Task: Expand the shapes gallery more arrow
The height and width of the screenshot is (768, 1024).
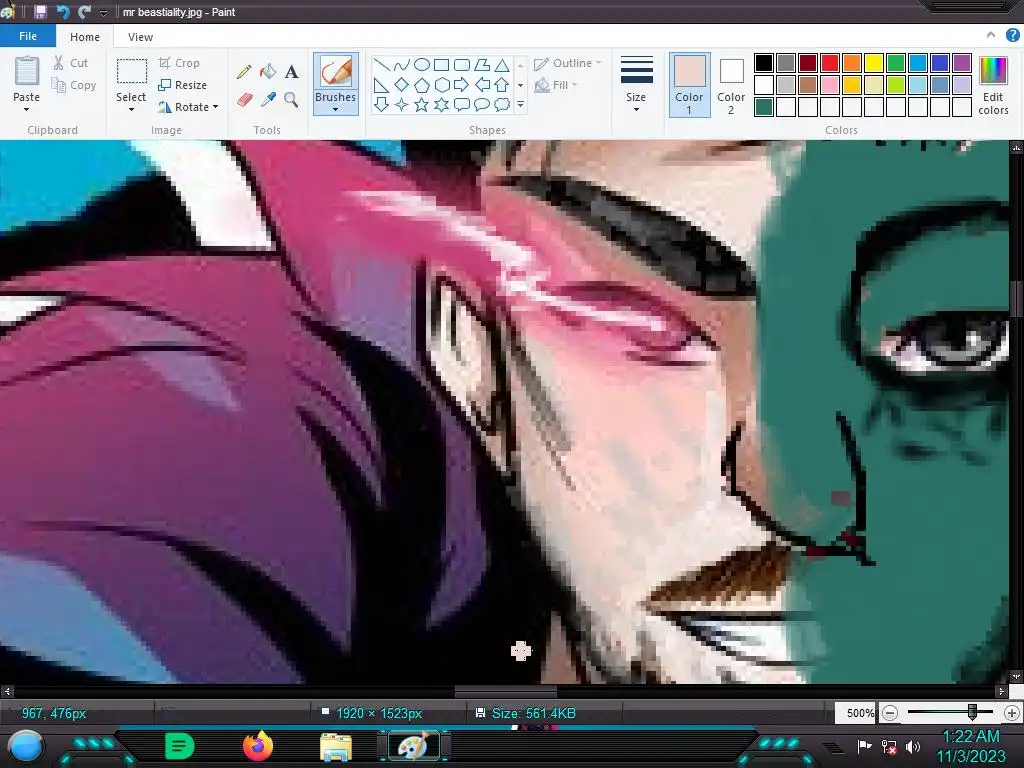Action: tap(520, 104)
